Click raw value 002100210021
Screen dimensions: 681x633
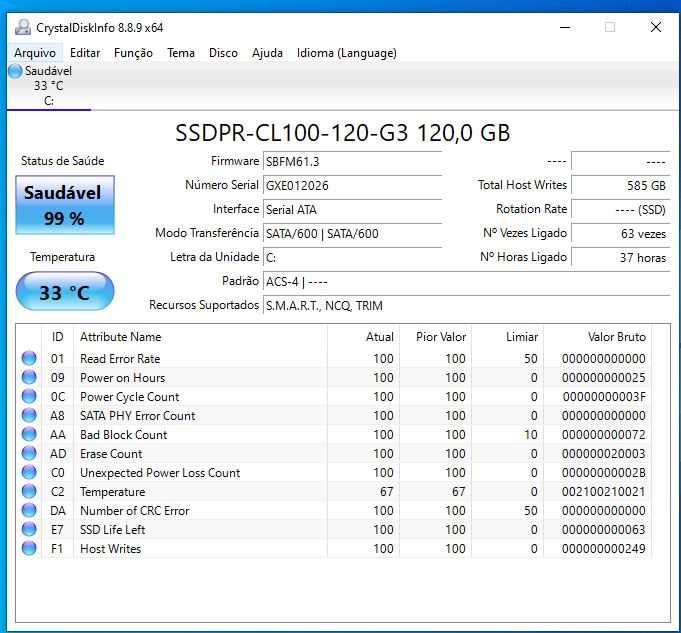pyautogui.click(x=603, y=492)
